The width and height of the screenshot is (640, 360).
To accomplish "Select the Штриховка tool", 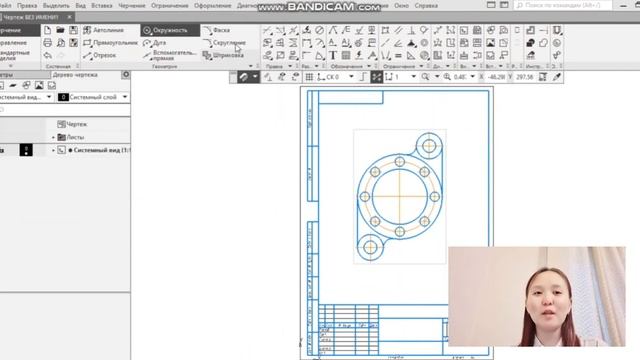I will click(223, 56).
